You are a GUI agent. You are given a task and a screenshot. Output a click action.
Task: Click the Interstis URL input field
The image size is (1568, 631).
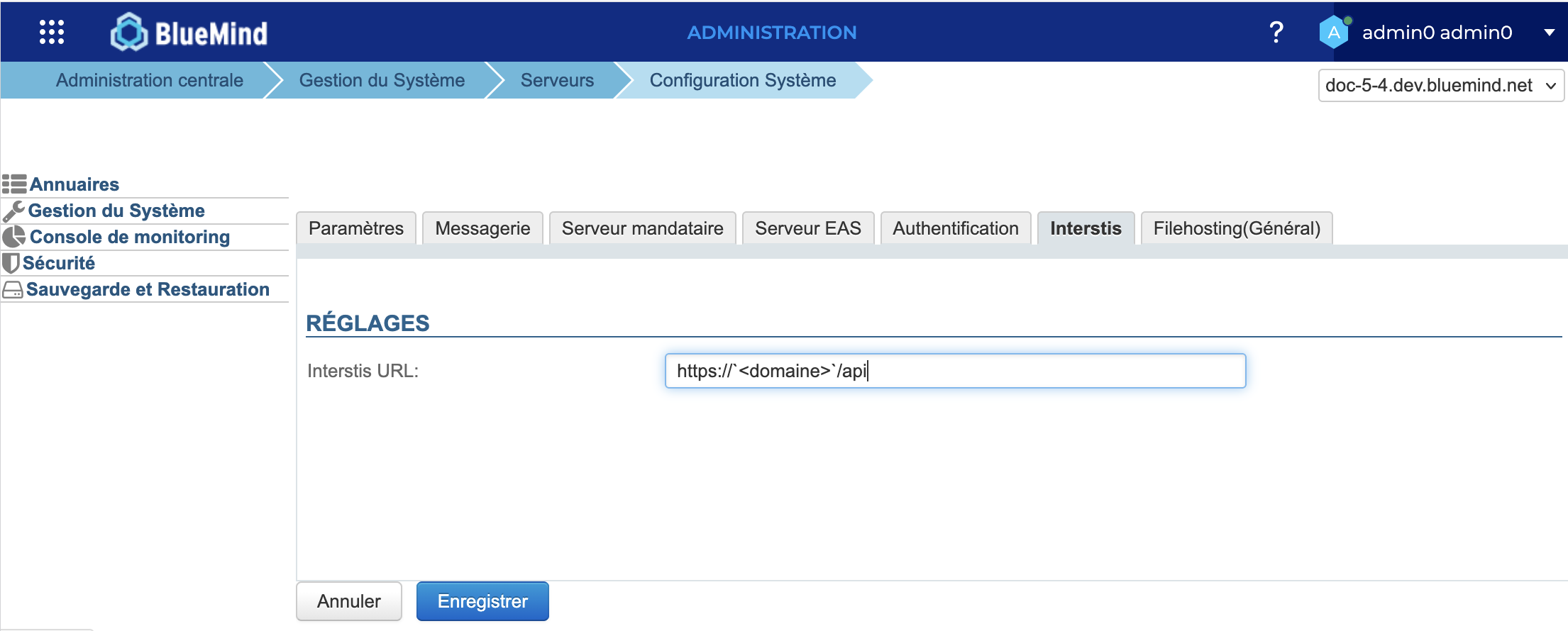pyautogui.click(x=955, y=371)
